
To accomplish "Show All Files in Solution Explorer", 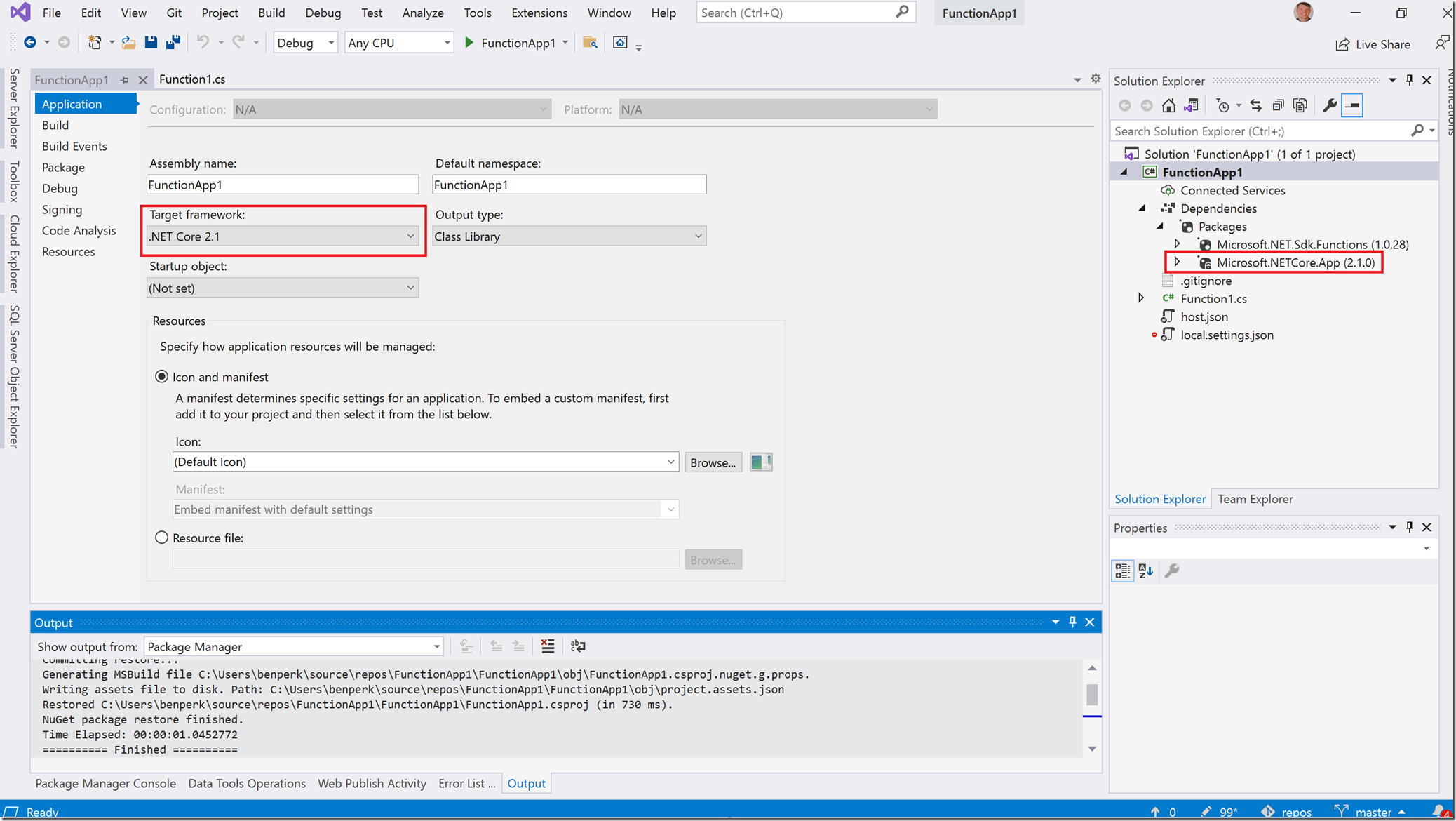I will pyautogui.click(x=1300, y=105).
